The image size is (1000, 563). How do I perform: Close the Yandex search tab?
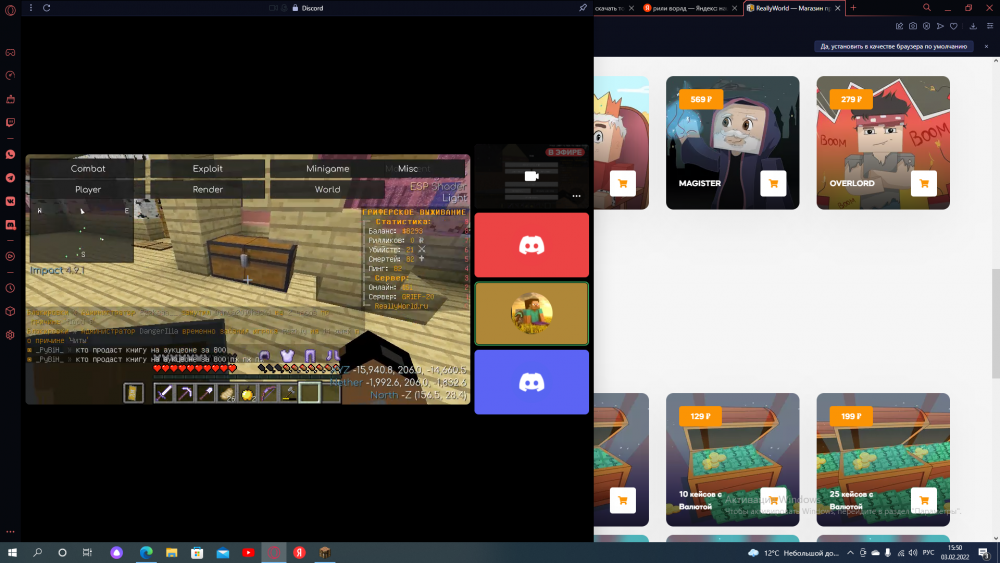[734, 8]
